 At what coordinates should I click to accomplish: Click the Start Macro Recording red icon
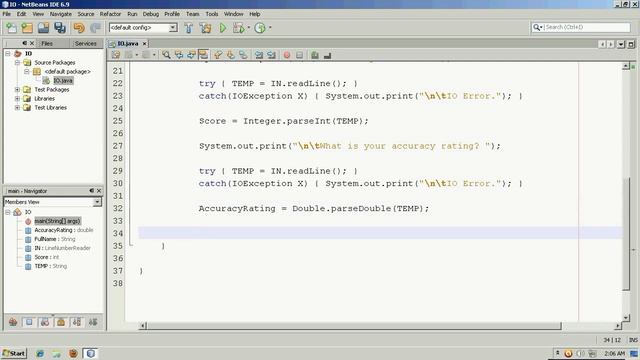(287, 55)
